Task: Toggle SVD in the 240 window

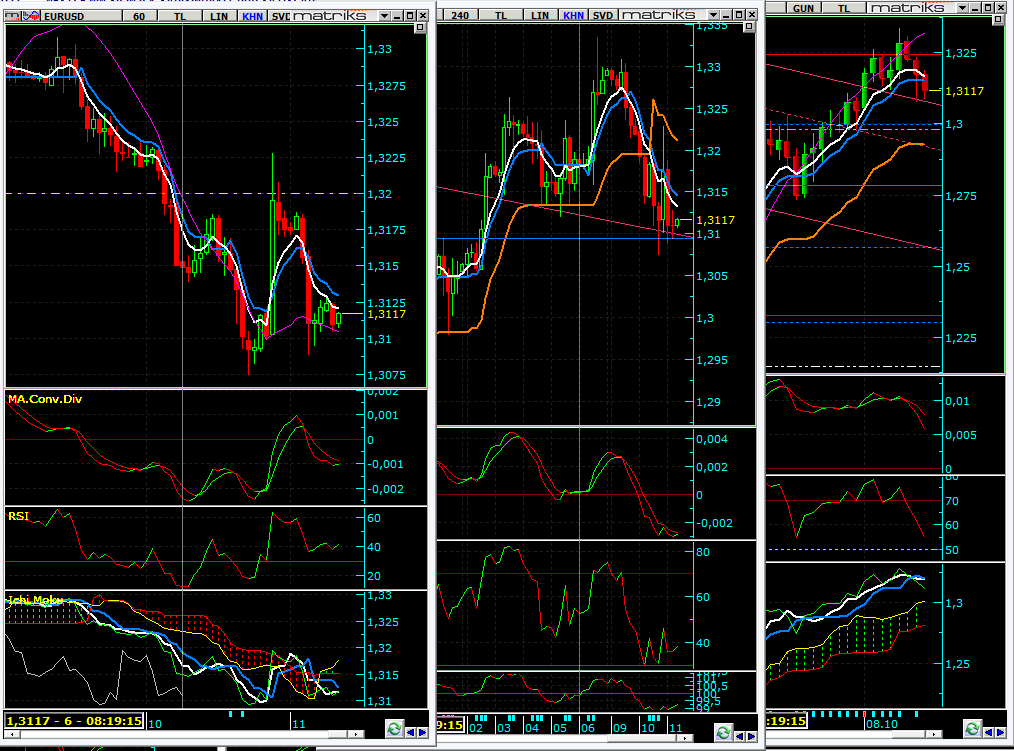Action: click(603, 15)
